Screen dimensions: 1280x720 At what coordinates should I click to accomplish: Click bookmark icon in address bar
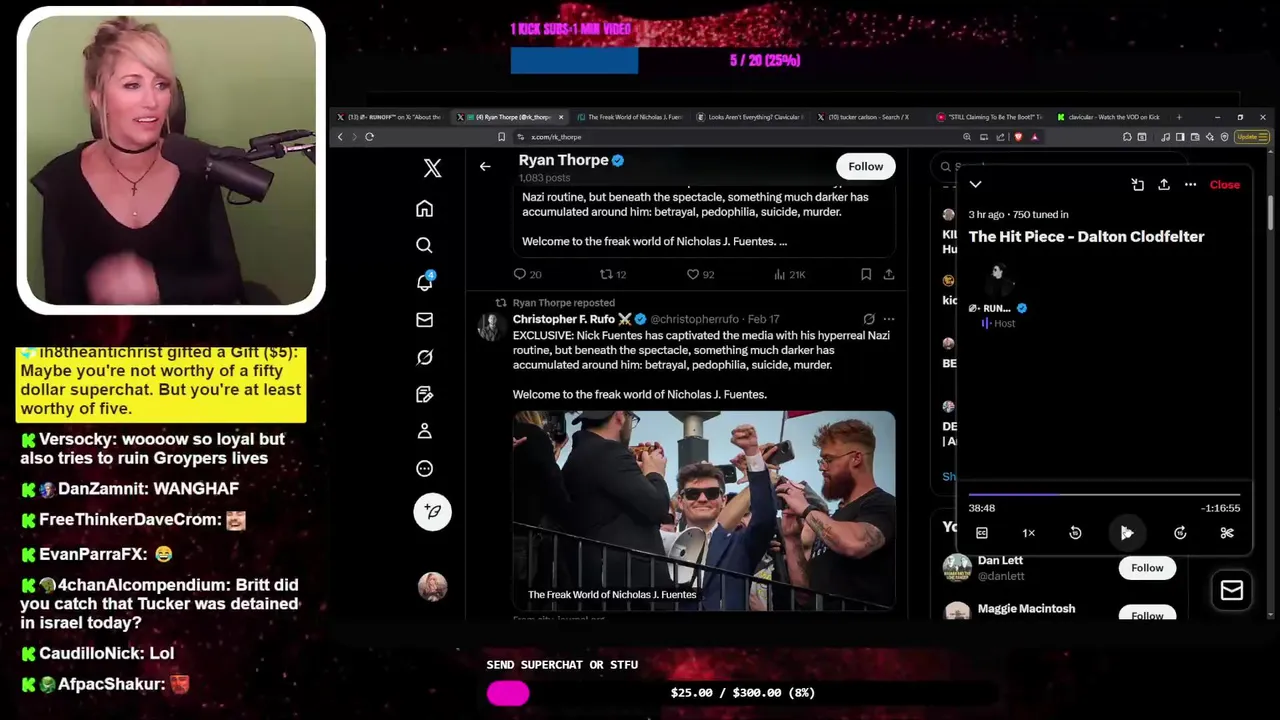[x=502, y=137]
